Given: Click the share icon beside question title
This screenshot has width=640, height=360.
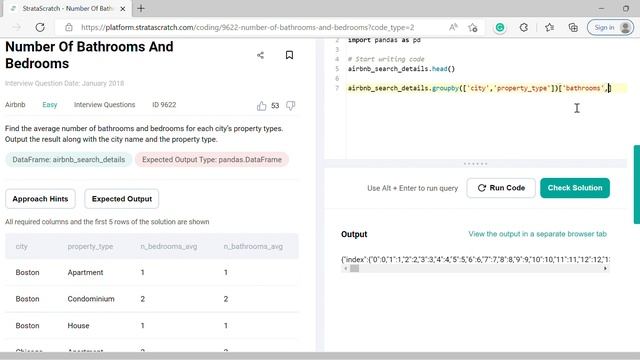Looking at the screenshot, I should coord(260,55).
